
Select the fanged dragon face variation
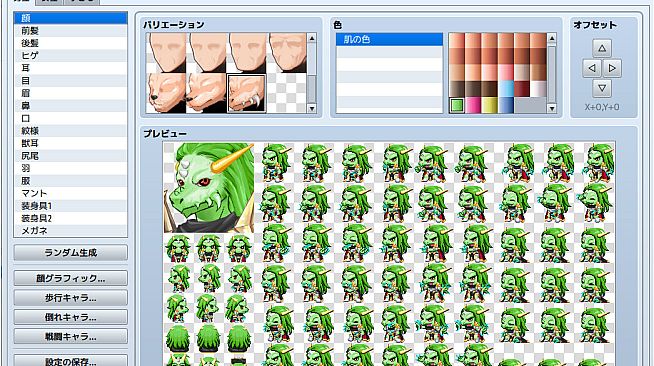pyautogui.click(x=247, y=93)
